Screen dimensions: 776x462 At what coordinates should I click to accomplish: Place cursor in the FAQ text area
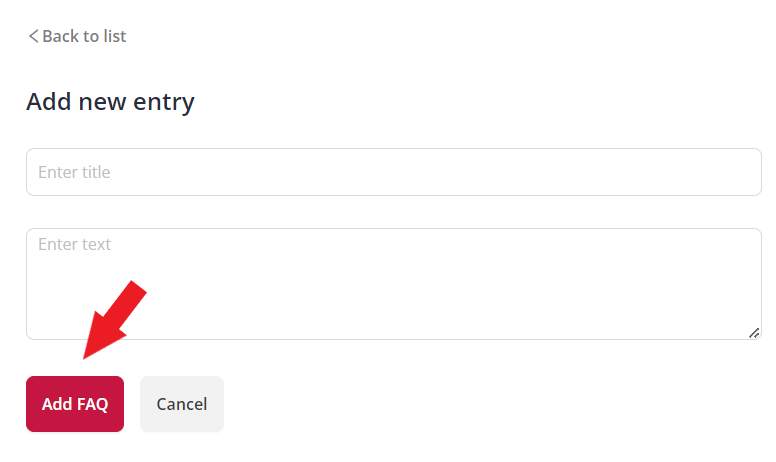[394, 284]
